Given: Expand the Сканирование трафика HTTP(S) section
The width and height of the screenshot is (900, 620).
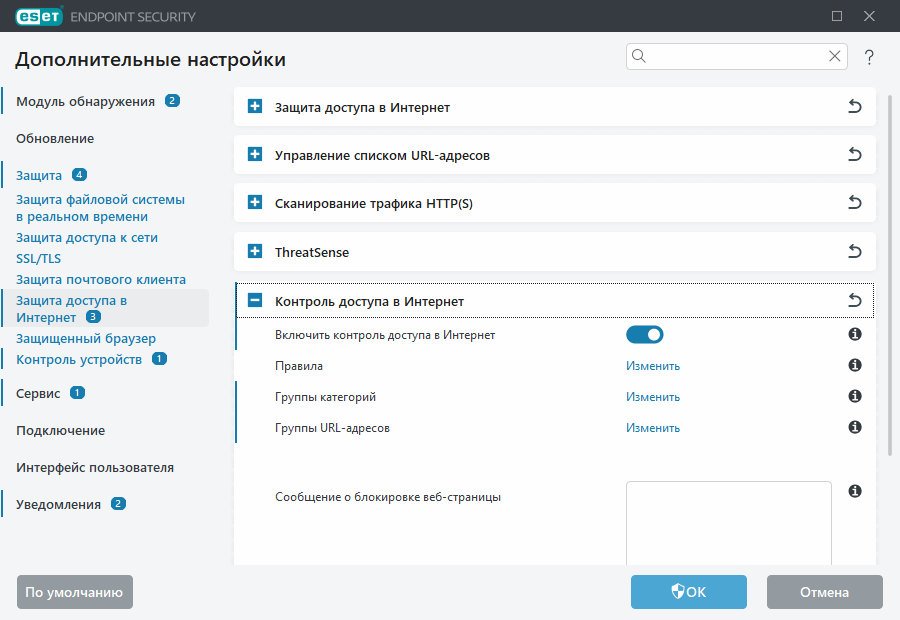Looking at the screenshot, I should pyautogui.click(x=253, y=202).
